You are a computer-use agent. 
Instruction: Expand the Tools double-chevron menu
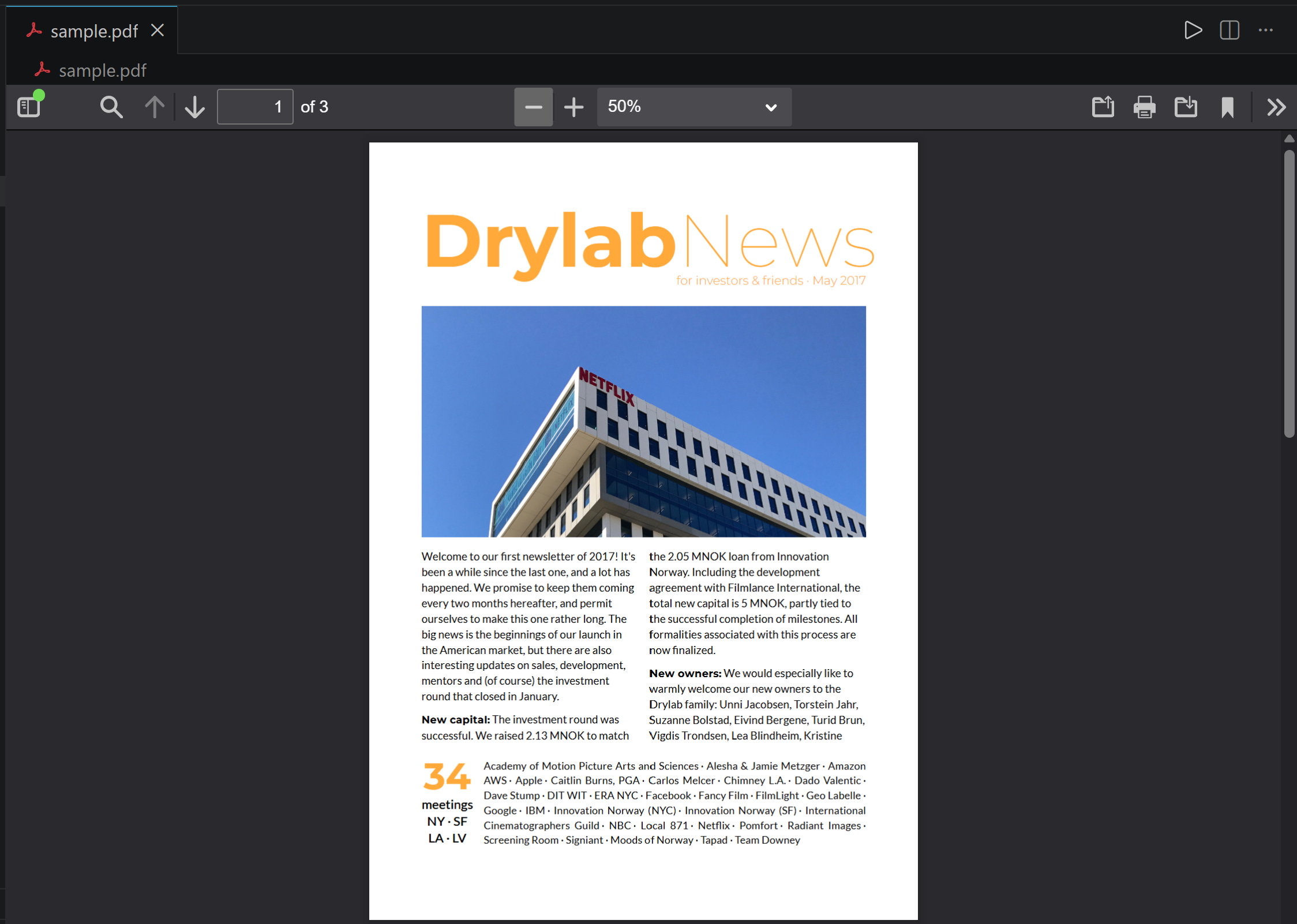1276,107
